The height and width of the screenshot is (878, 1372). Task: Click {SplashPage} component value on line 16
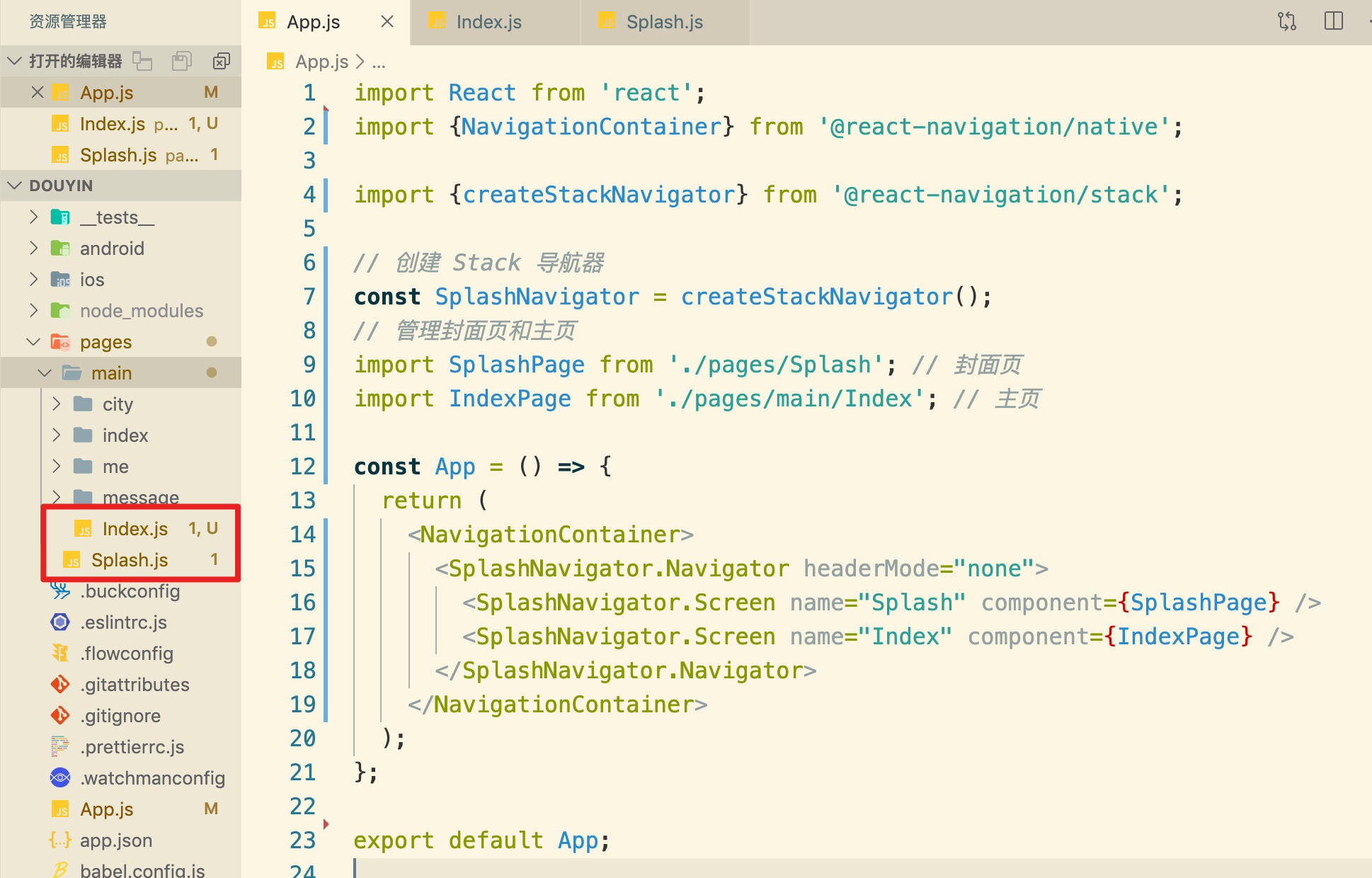(1199, 603)
